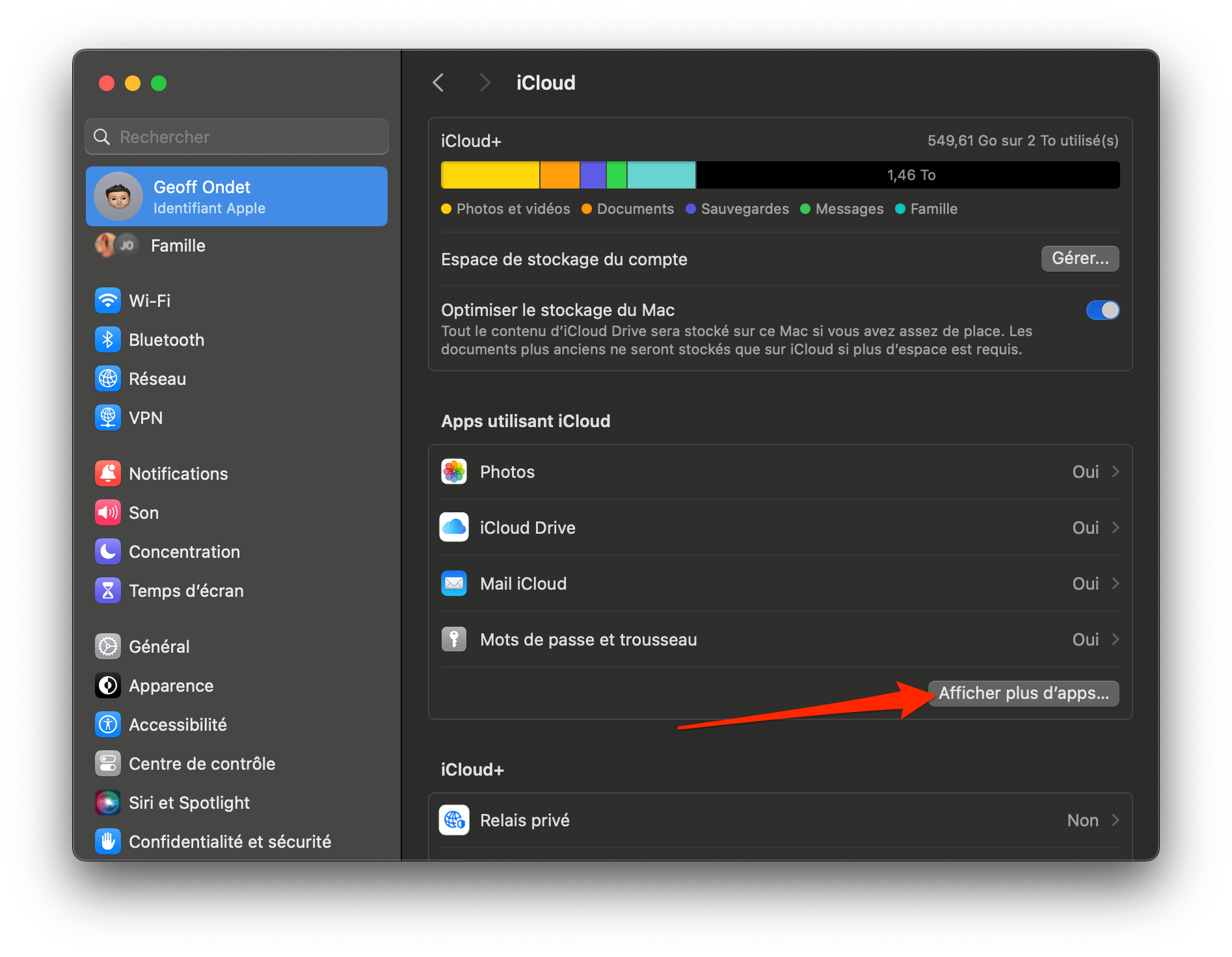Viewport: 1232px width, 957px height.
Task: Click the Gérer... storage button
Action: [x=1080, y=258]
